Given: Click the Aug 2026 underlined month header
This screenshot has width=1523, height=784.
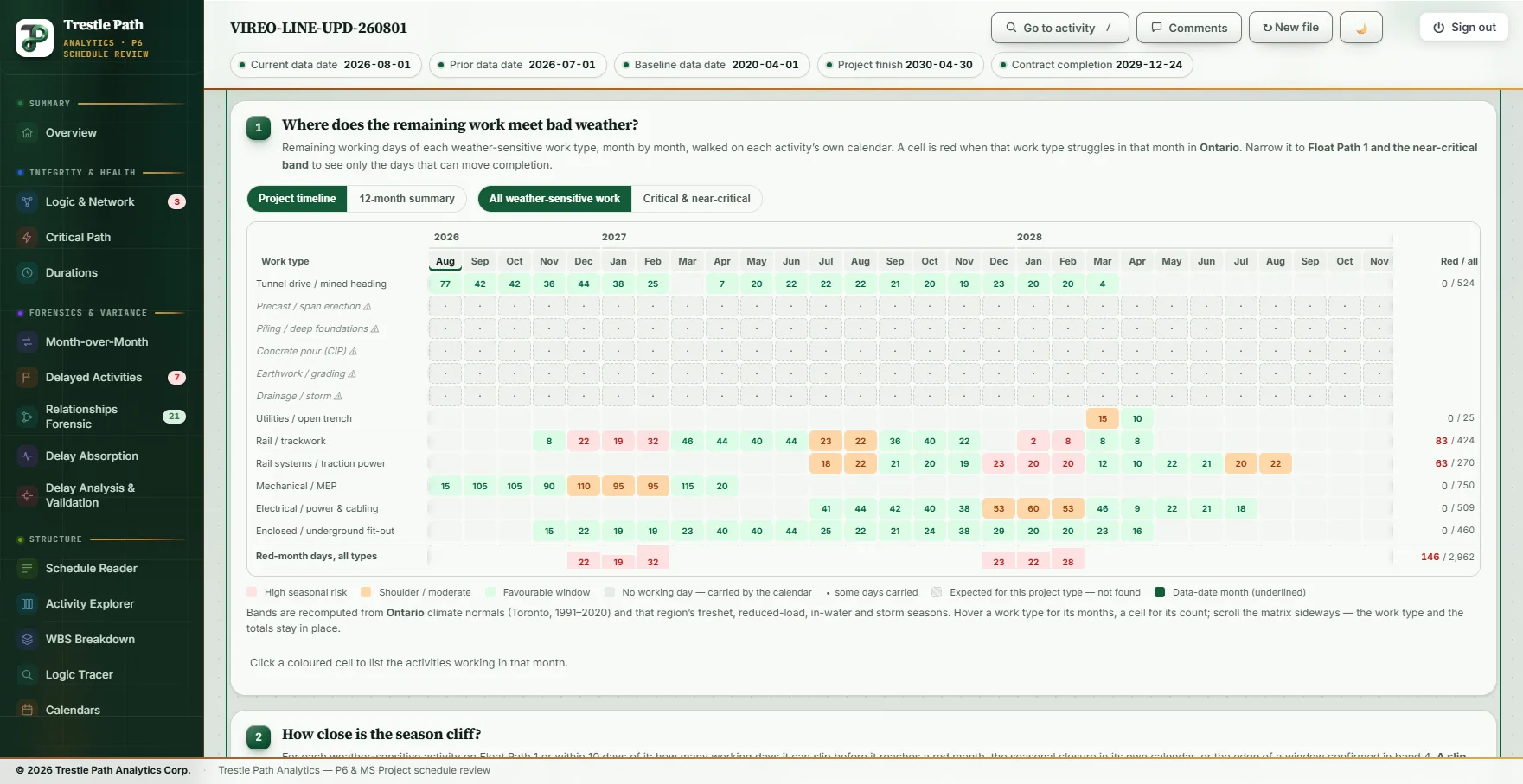Looking at the screenshot, I should [x=445, y=261].
